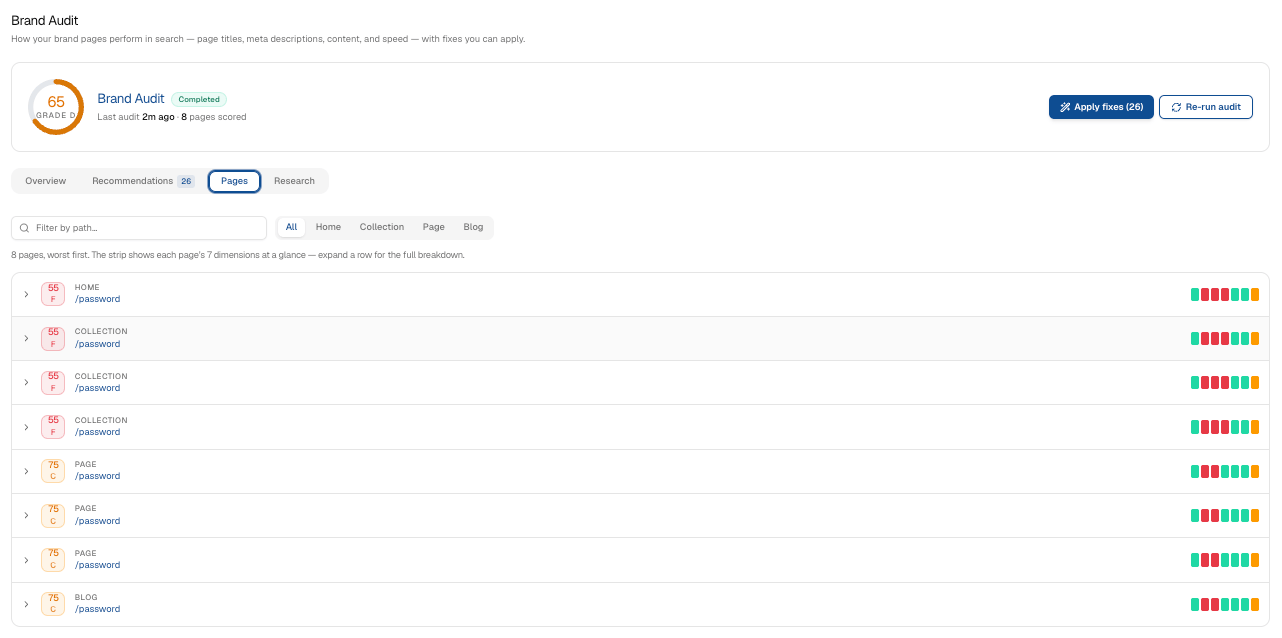
Task: Click the magnifier icon in the path filter
Action: pos(24,228)
